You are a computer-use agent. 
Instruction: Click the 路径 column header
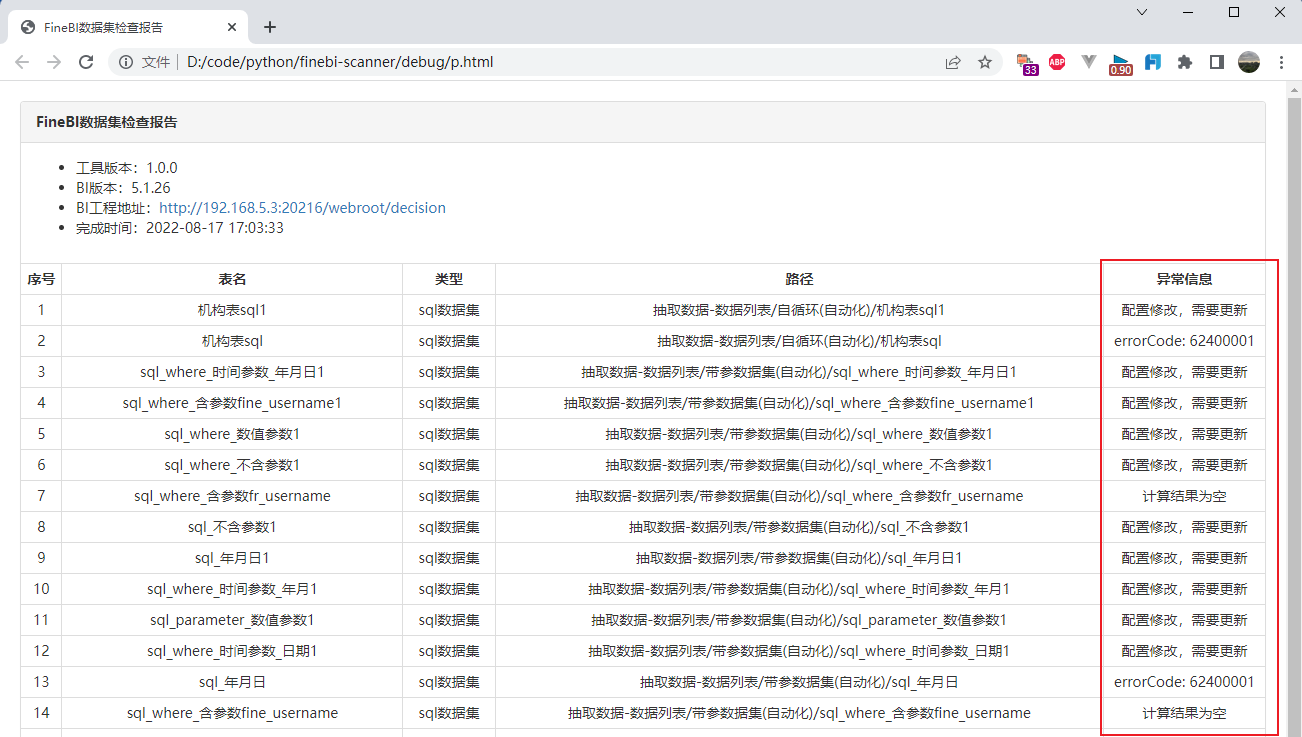pyautogui.click(x=799, y=279)
